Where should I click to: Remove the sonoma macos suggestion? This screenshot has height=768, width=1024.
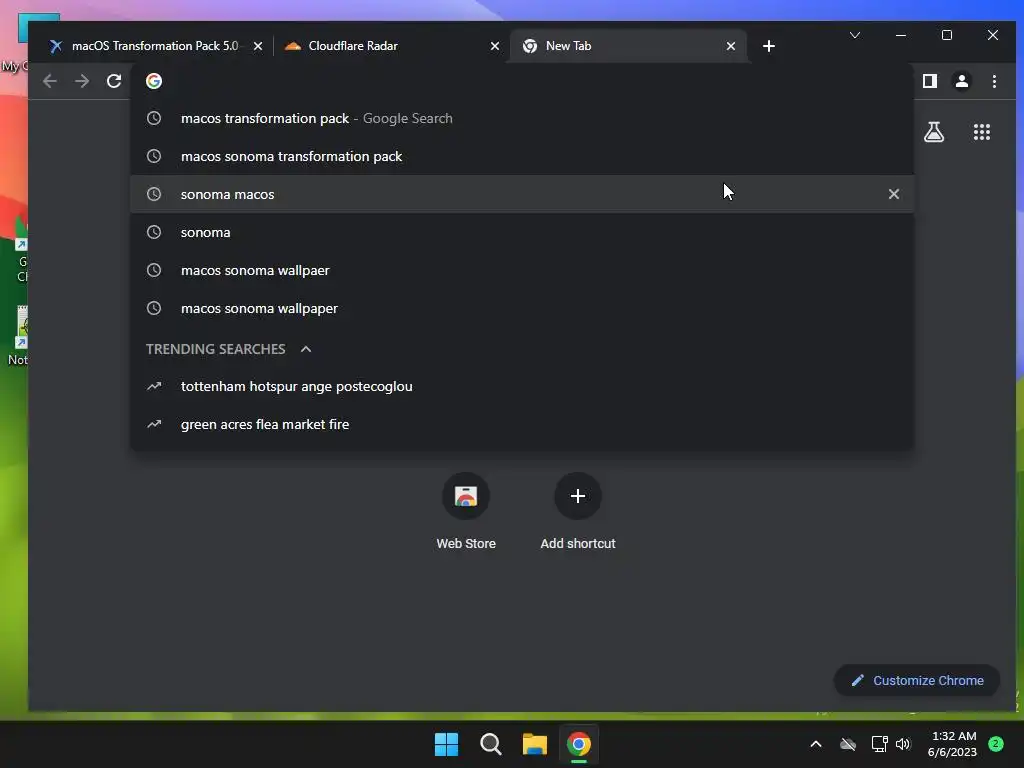tap(893, 194)
